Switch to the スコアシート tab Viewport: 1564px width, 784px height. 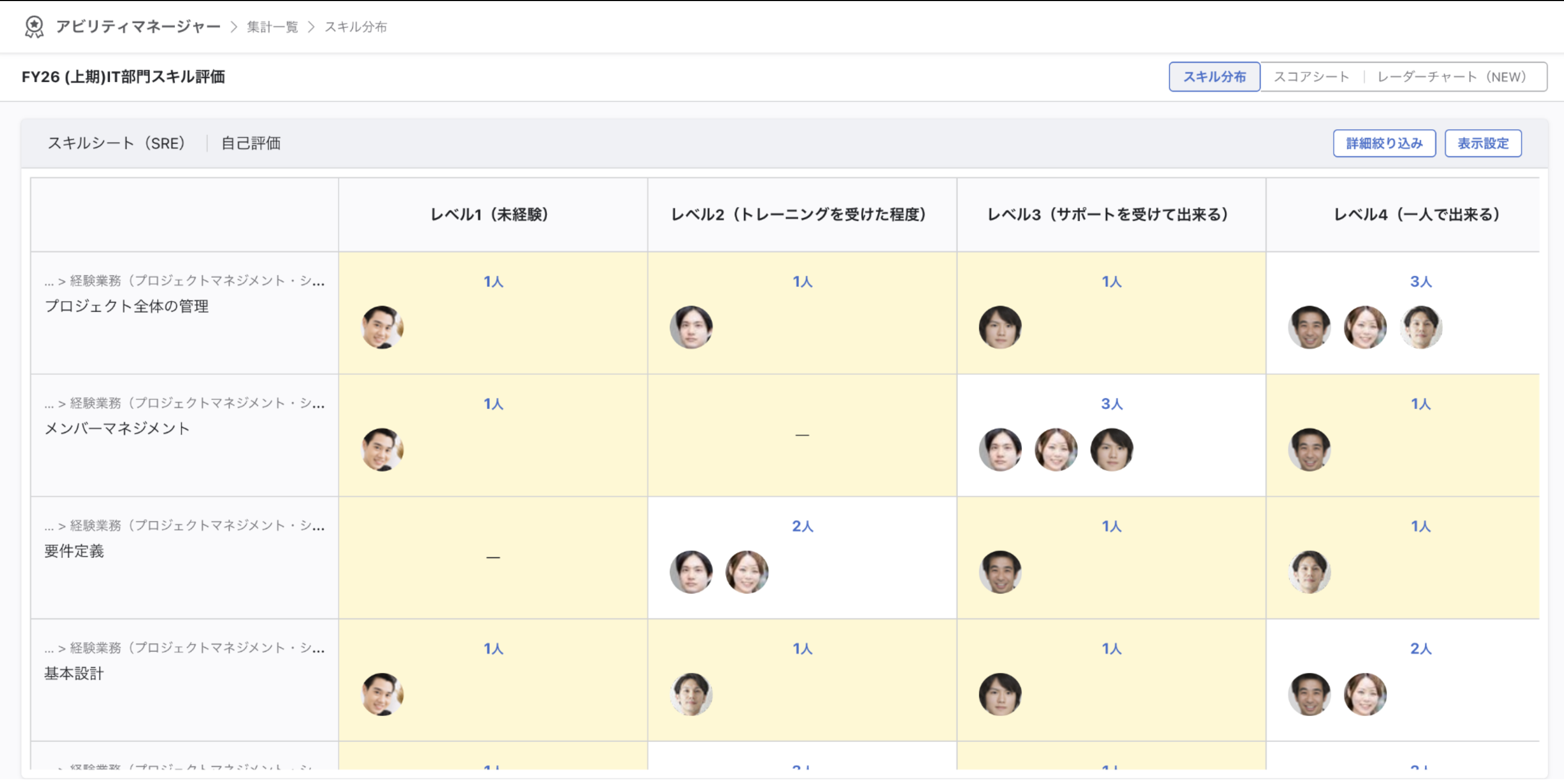[x=1311, y=77]
